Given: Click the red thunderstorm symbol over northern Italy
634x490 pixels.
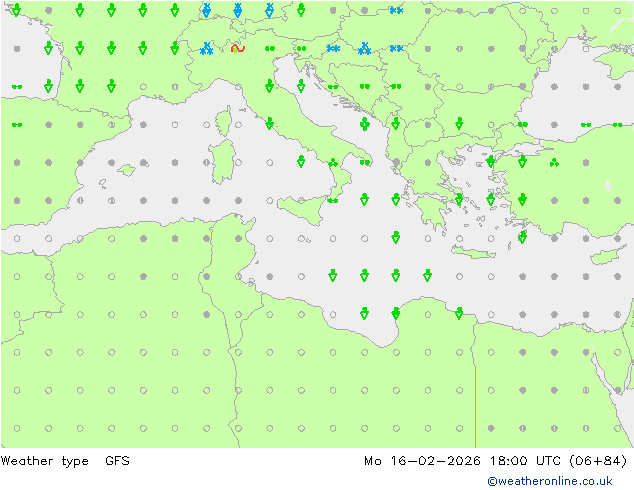Looking at the screenshot, I should [x=238, y=49].
